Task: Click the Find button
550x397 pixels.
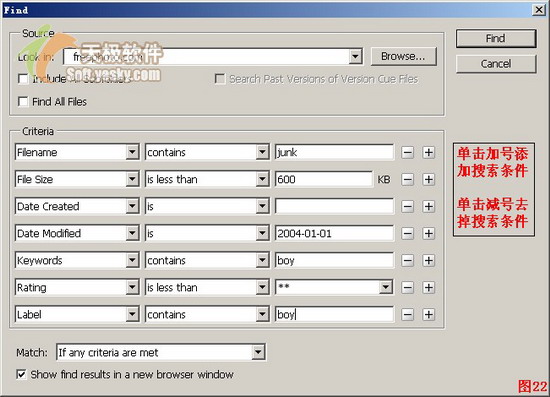Action: [x=496, y=38]
